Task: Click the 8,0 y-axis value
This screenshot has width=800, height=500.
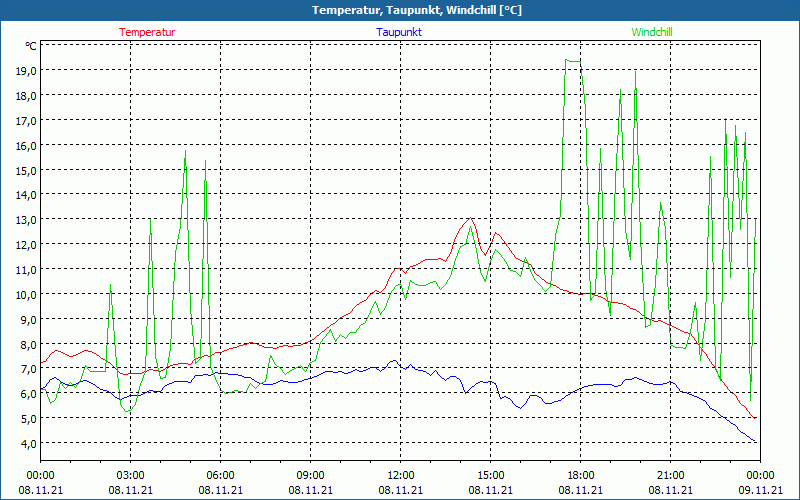Action: coord(29,344)
